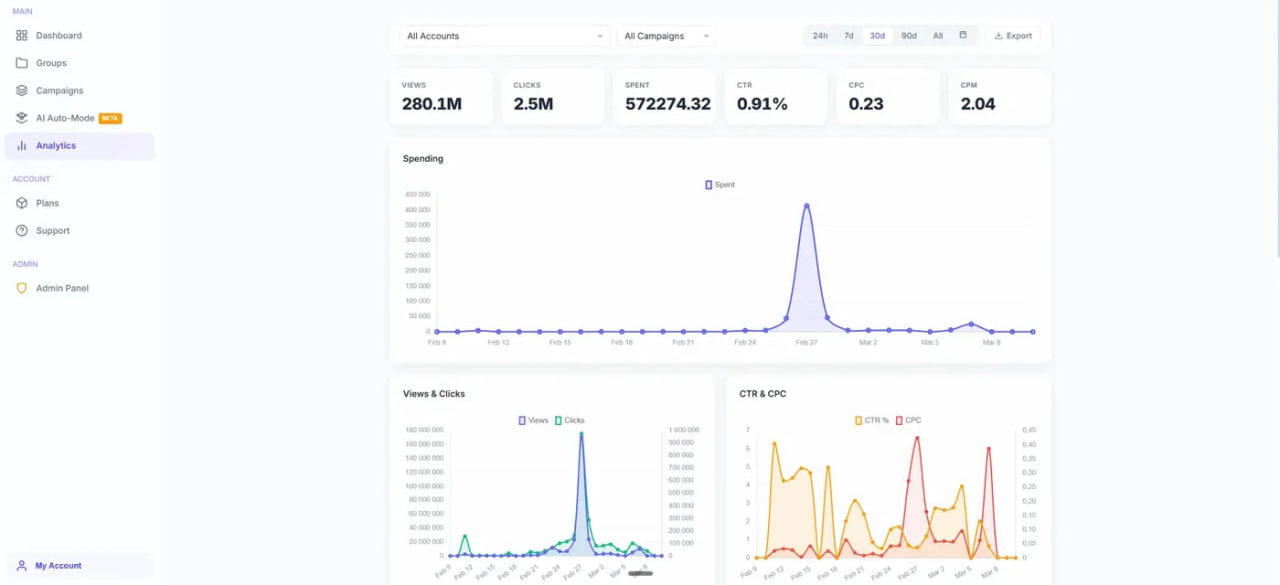The height and width of the screenshot is (585, 1280).
Task: Select the 24h time range
Action: click(820, 36)
